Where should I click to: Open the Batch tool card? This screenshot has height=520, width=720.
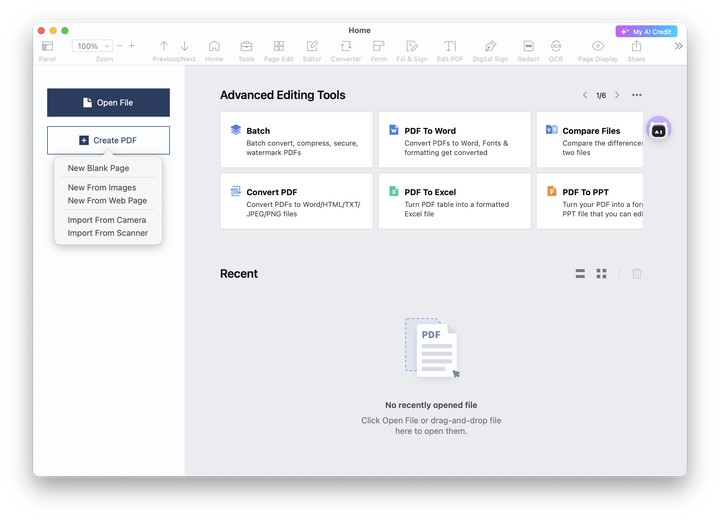coord(297,140)
